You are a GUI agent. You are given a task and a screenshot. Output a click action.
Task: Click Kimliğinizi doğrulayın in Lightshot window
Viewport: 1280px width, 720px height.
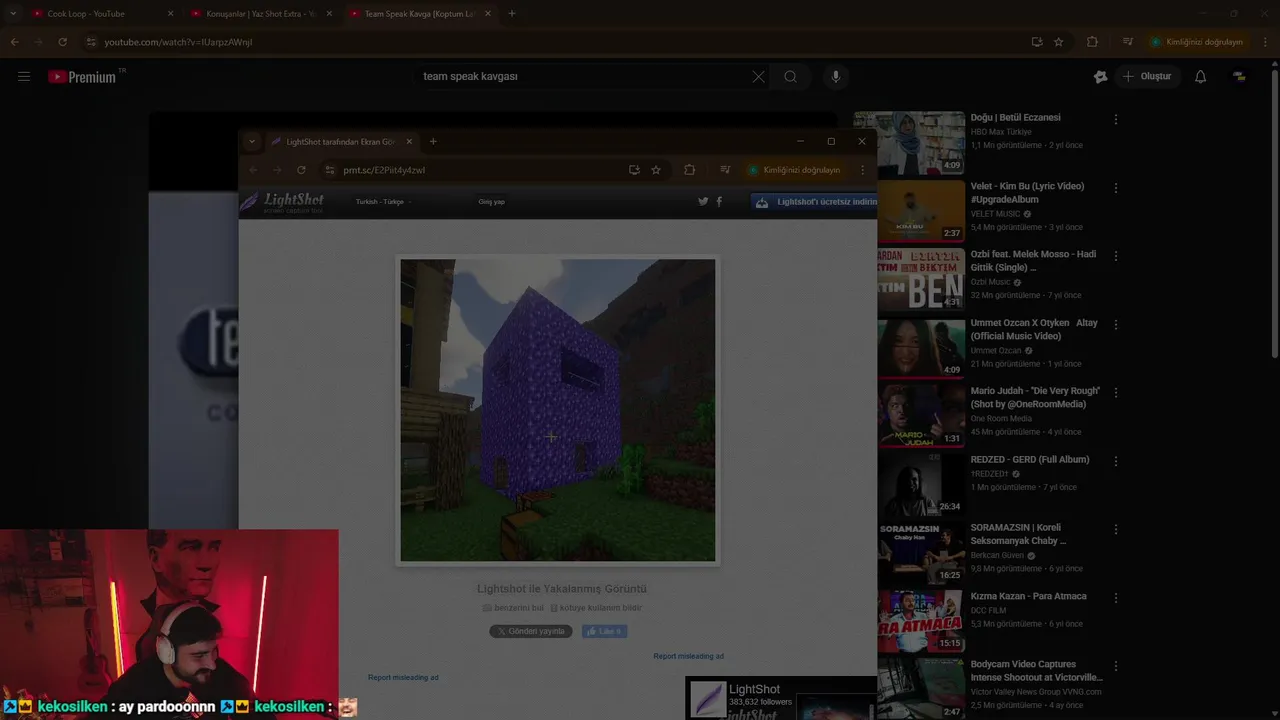point(794,170)
